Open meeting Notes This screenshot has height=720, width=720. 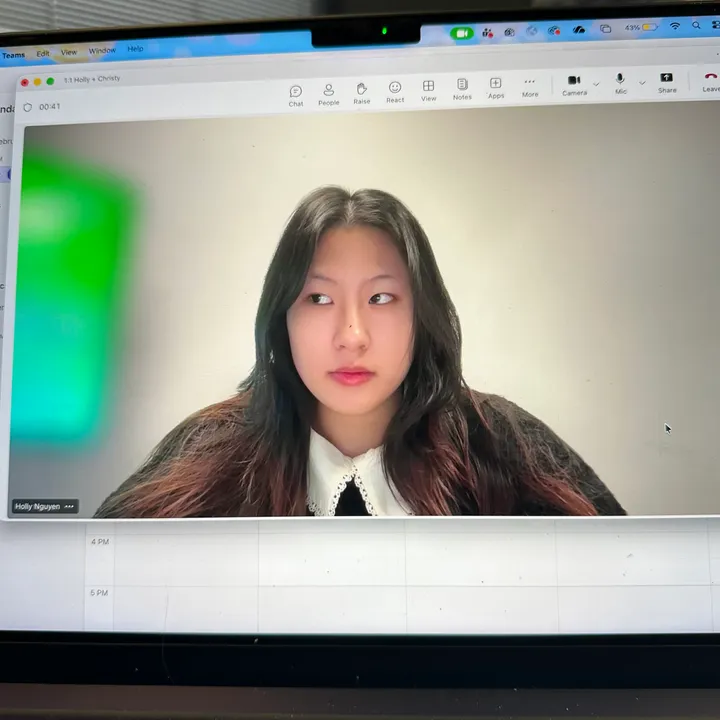462,89
